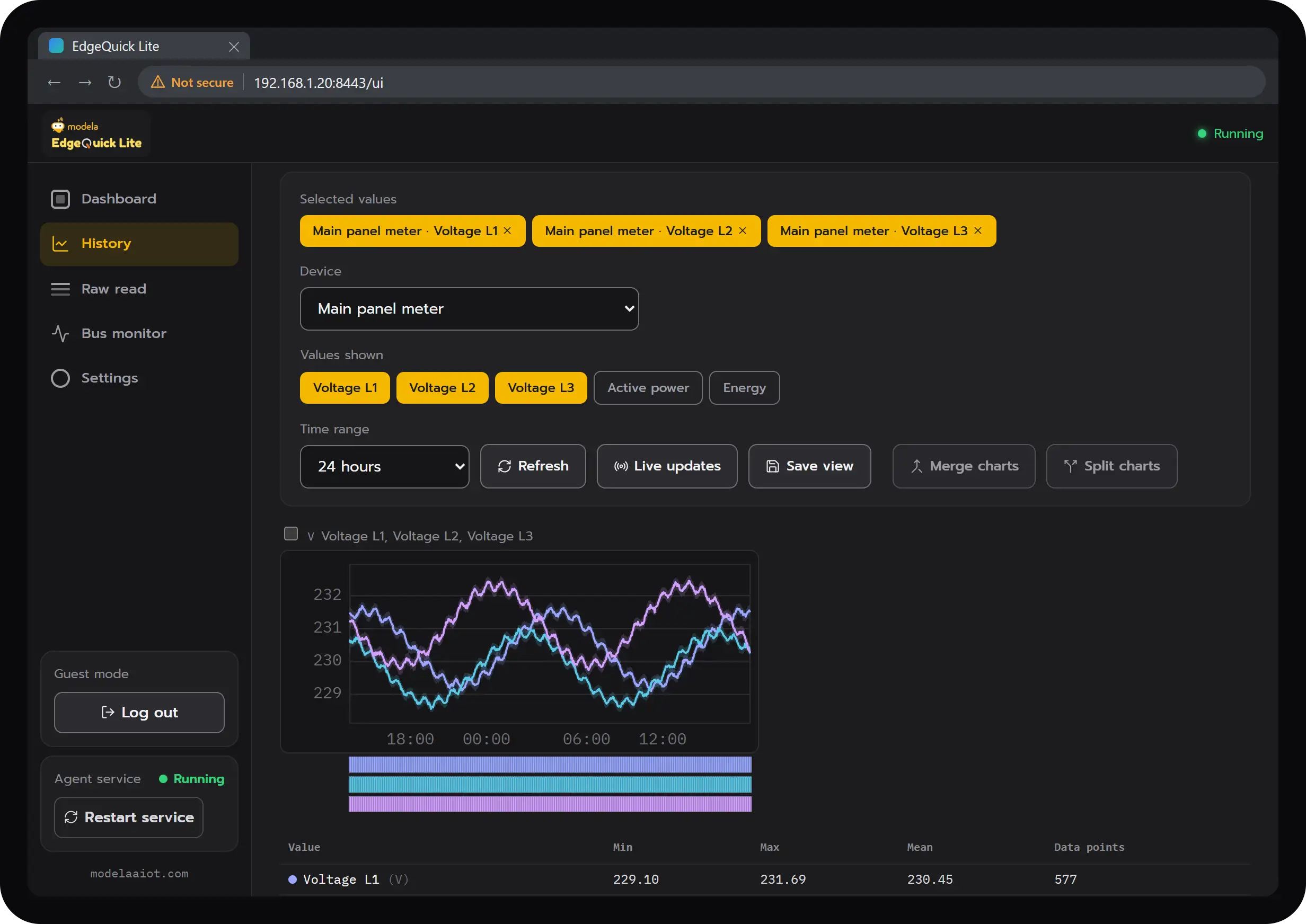This screenshot has width=1306, height=924.
Task: Remove Voltage L3 chip via its X
Action: pyautogui.click(x=978, y=230)
